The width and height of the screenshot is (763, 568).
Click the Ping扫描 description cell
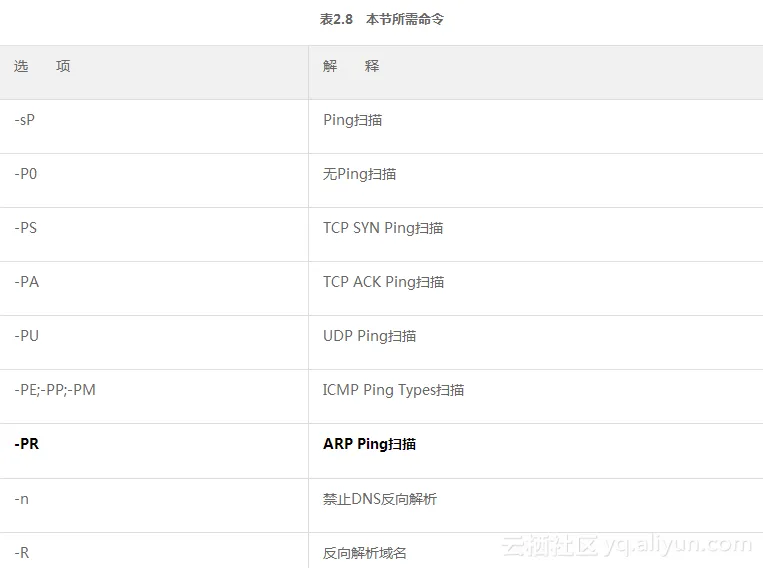coord(352,120)
